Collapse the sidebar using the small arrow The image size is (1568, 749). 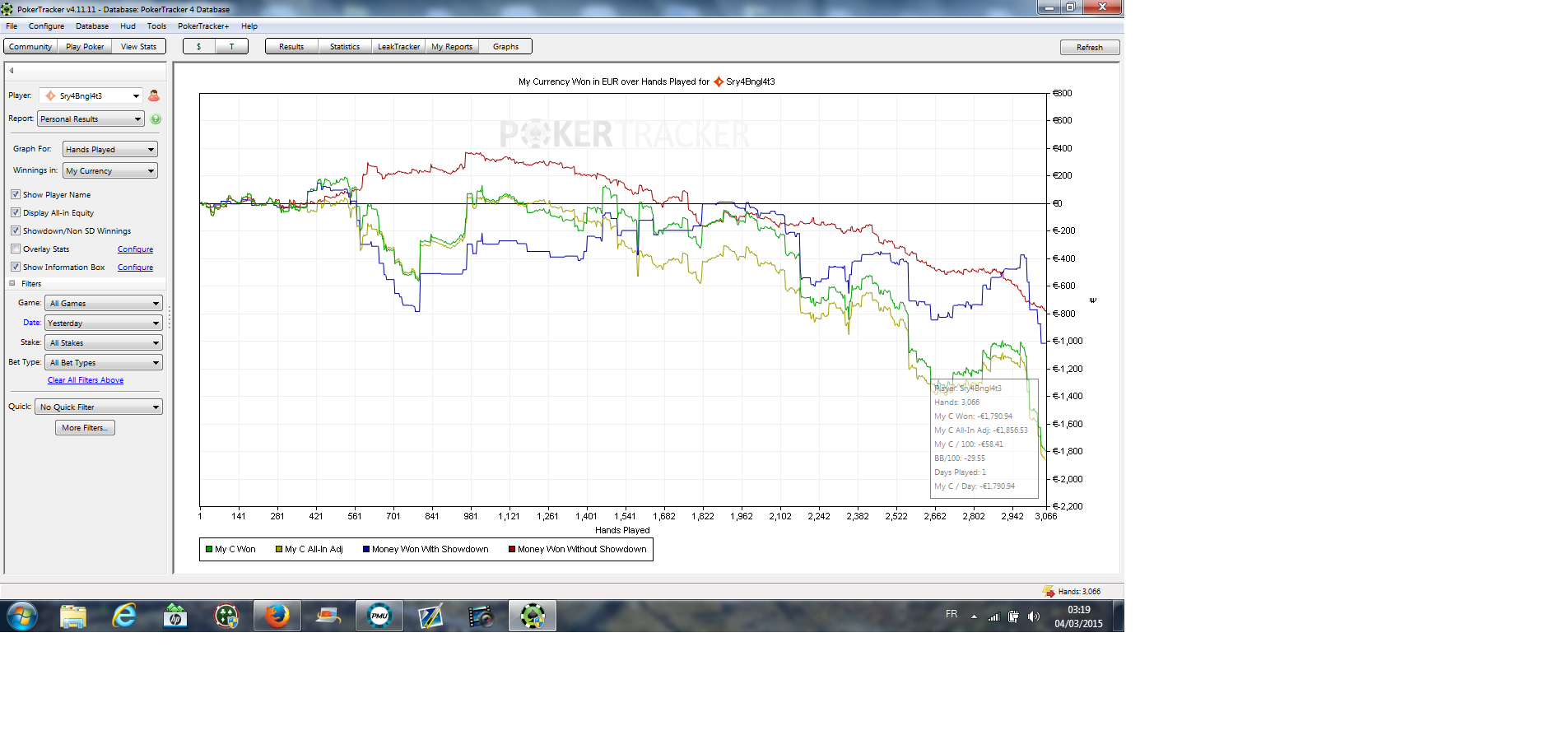click(12, 71)
